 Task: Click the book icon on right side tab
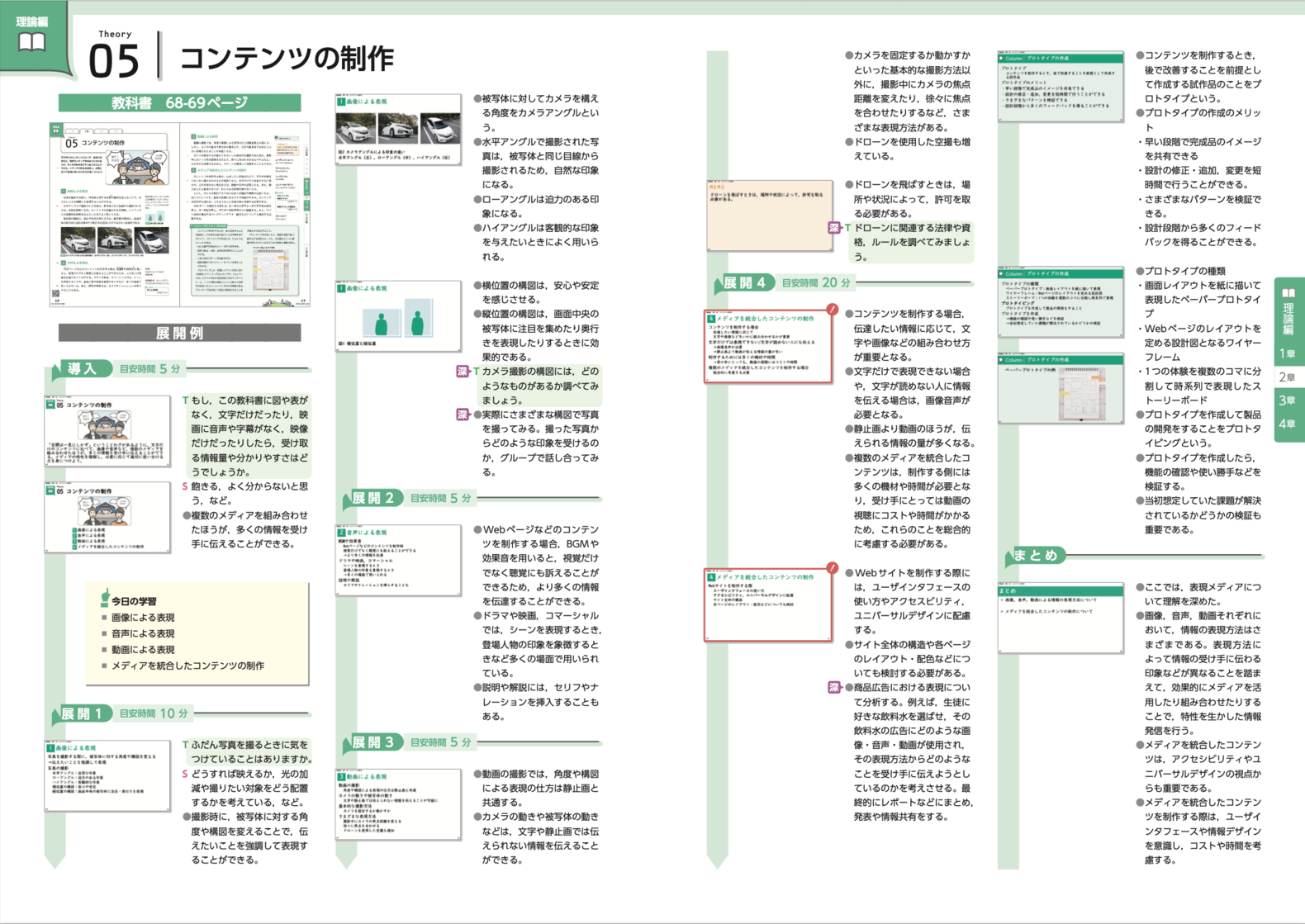(1288, 293)
